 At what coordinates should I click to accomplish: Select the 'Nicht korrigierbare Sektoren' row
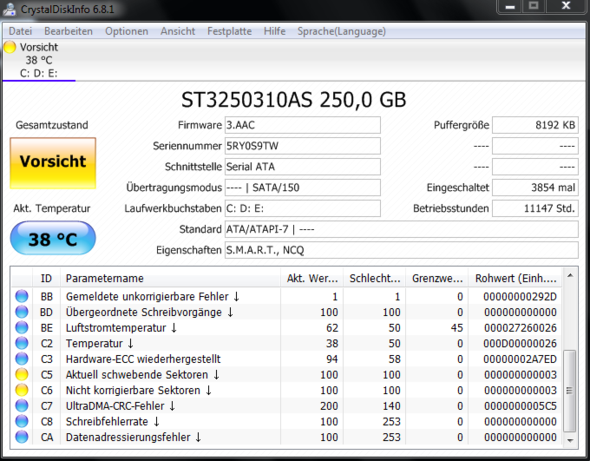coord(287,390)
